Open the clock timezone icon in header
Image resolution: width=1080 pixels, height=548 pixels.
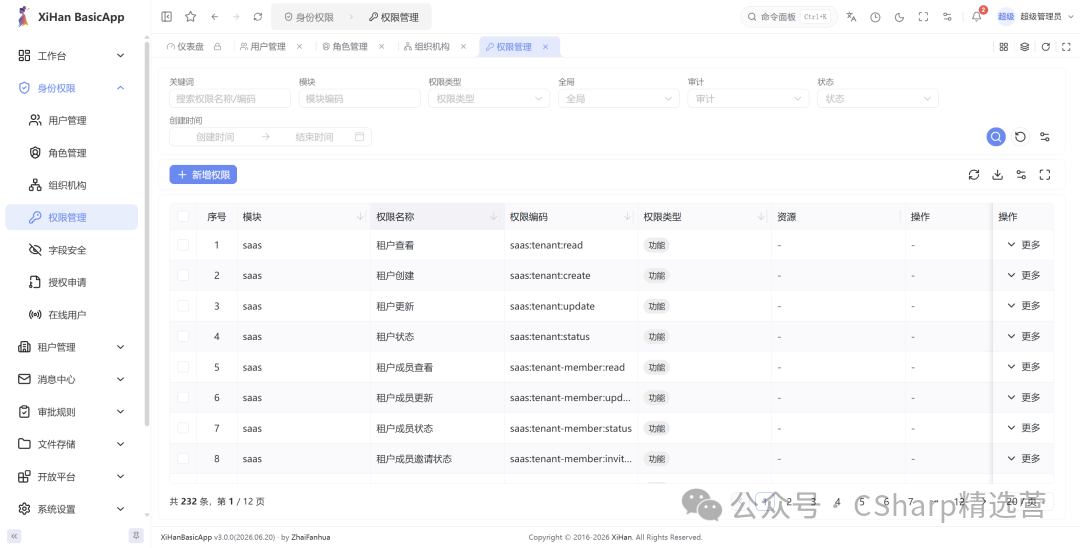(875, 17)
